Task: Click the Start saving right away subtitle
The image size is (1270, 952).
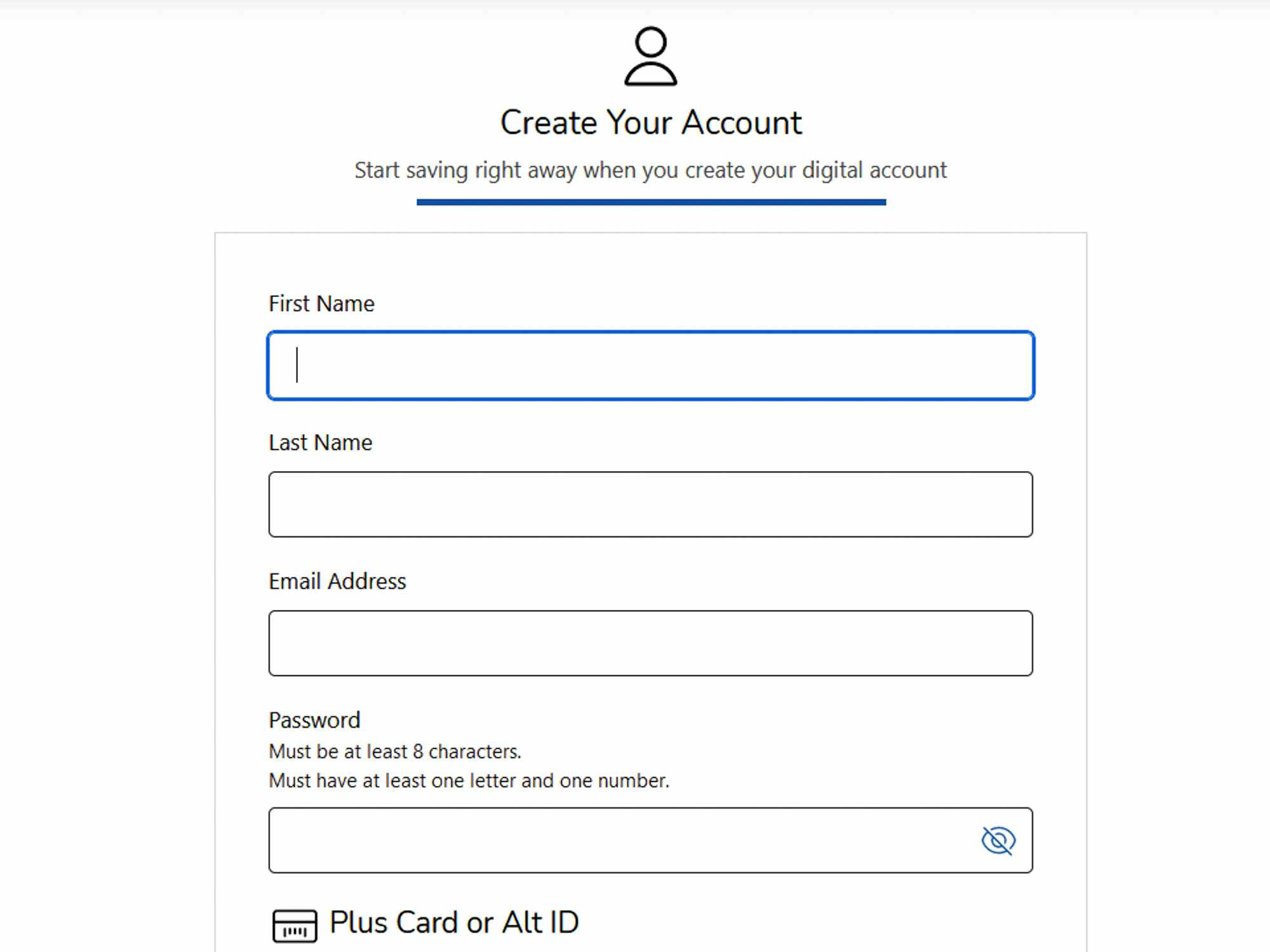Action: point(650,170)
